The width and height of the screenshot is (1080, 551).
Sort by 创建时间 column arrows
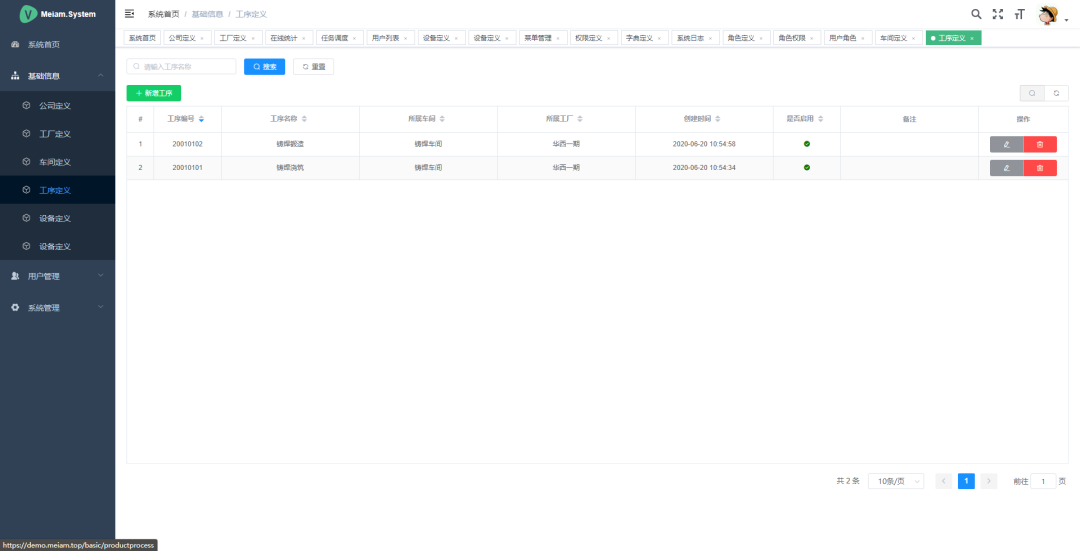[x=718, y=119]
